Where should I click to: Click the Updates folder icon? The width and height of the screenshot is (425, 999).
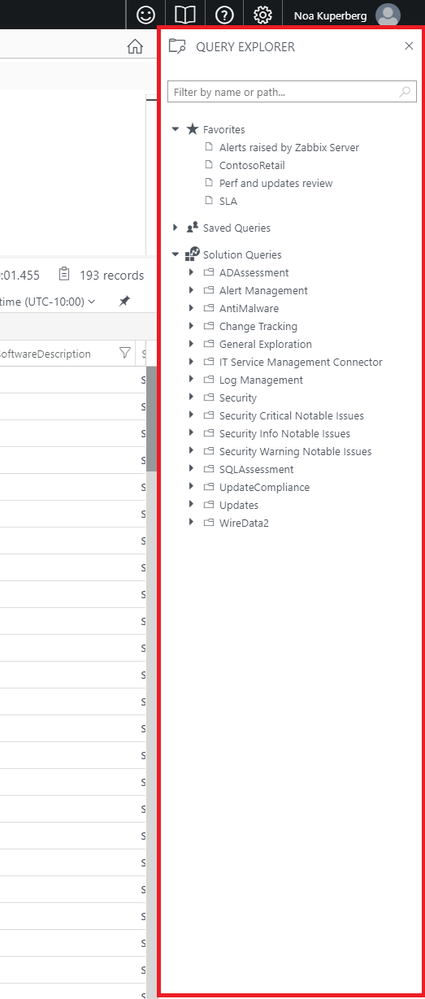(x=208, y=505)
